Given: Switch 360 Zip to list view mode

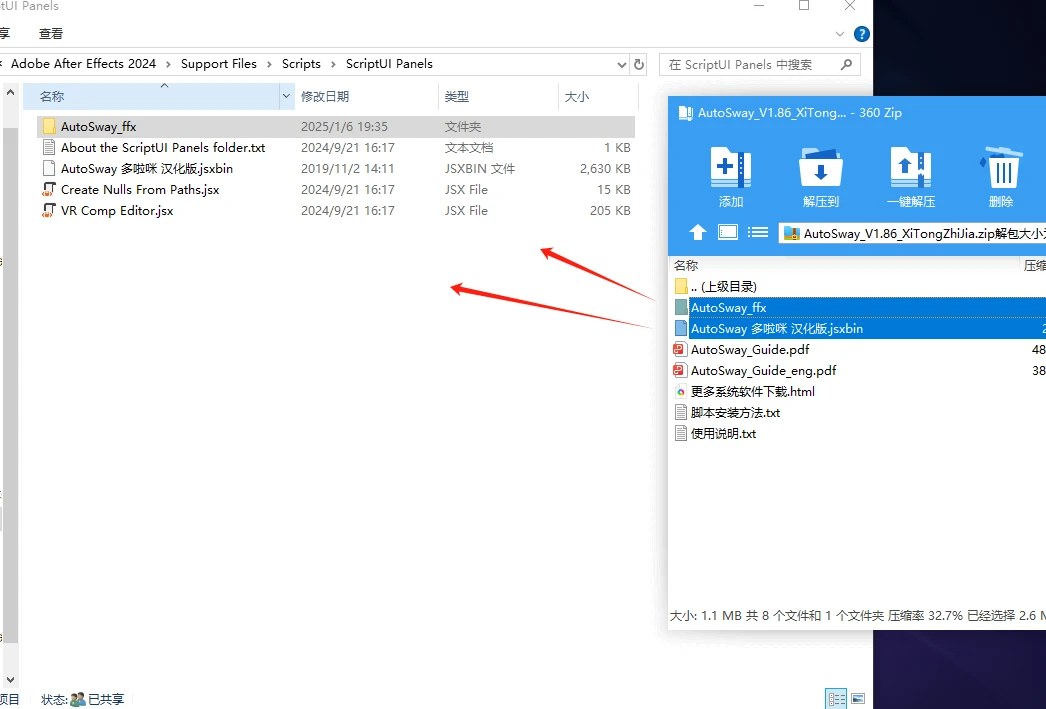Looking at the screenshot, I should click(758, 232).
